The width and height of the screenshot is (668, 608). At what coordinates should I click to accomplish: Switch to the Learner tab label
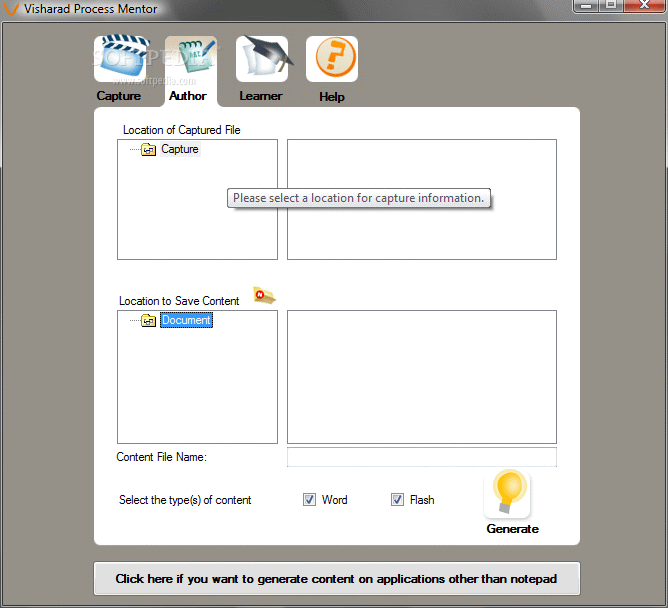coord(261,96)
